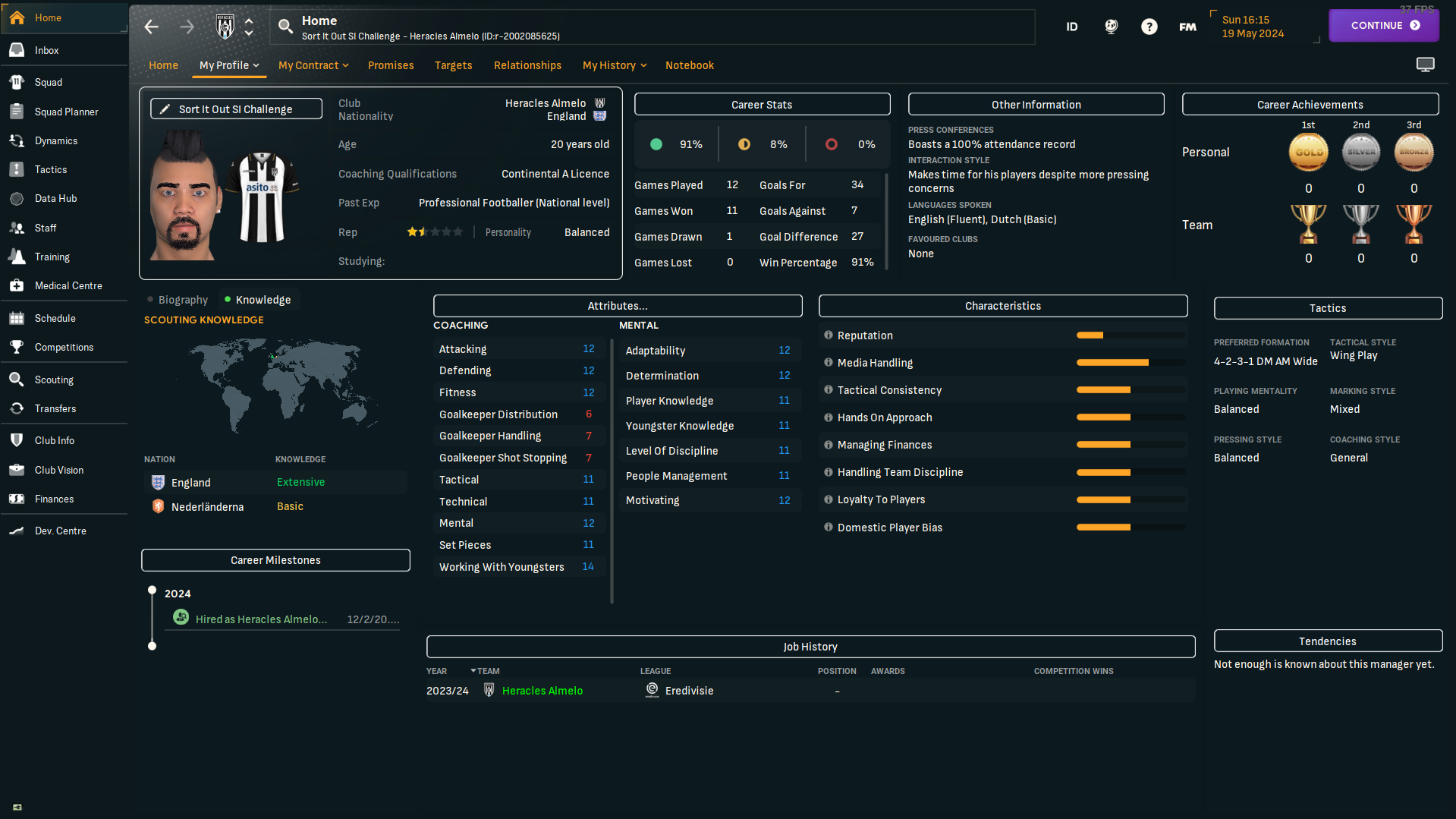Click the Hired as Heracles Almelo milestone
This screenshot has height=819, width=1456.
click(262, 619)
